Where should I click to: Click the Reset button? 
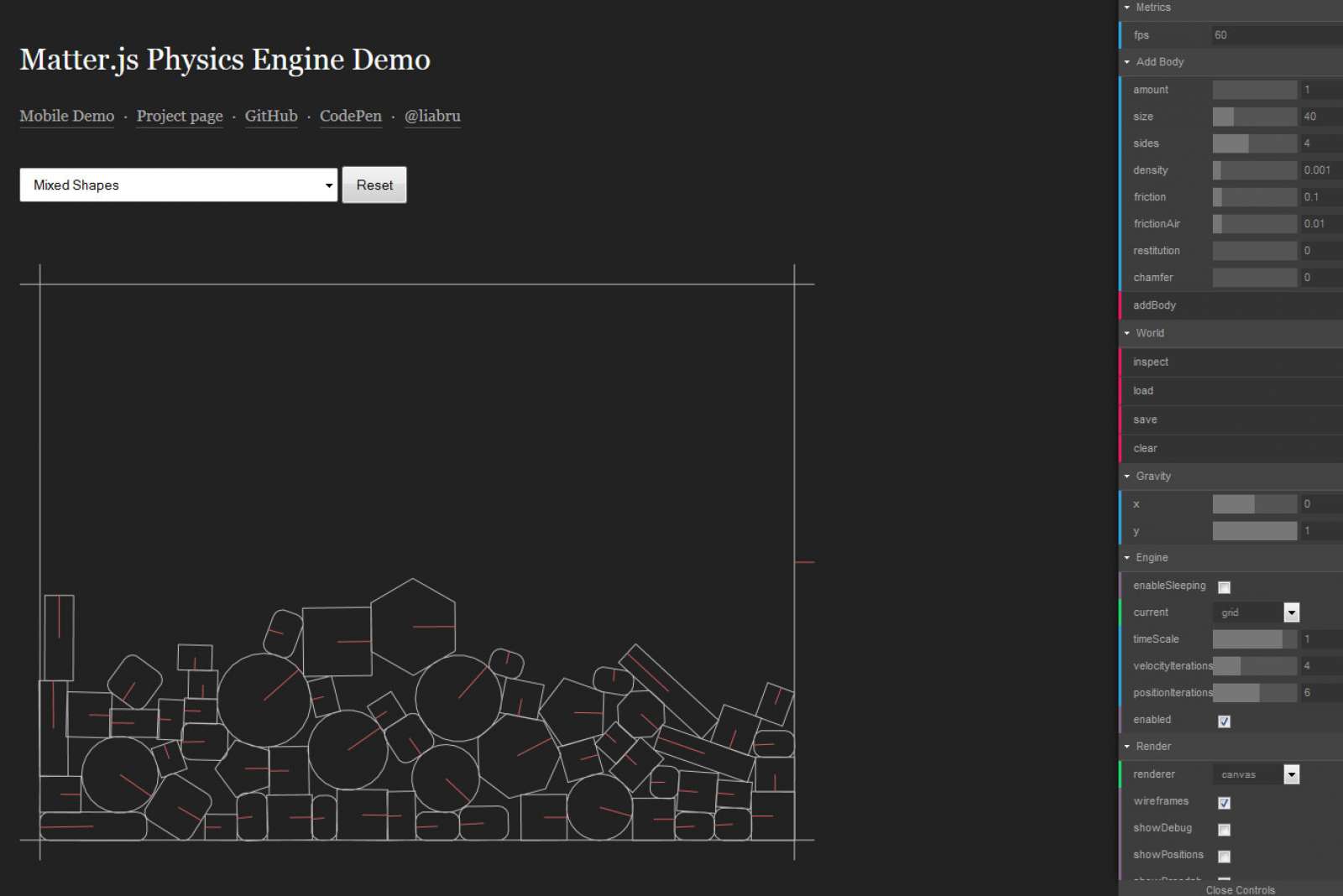click(374, 185)
